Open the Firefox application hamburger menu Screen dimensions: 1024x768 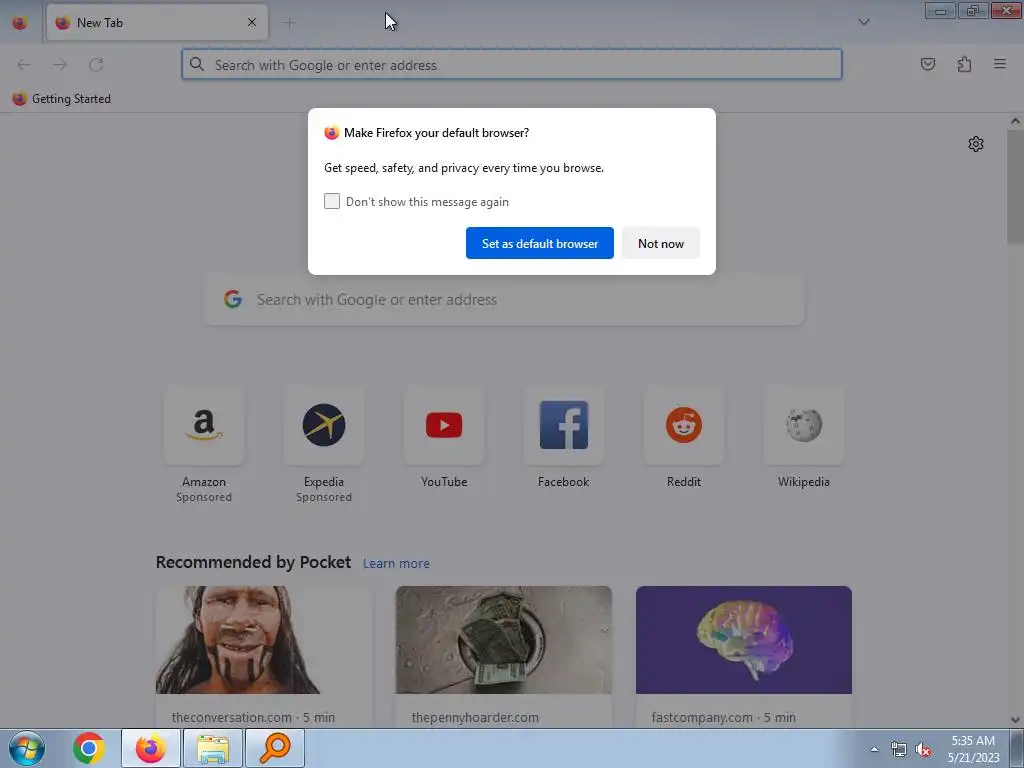click(x=1000, y=64)
